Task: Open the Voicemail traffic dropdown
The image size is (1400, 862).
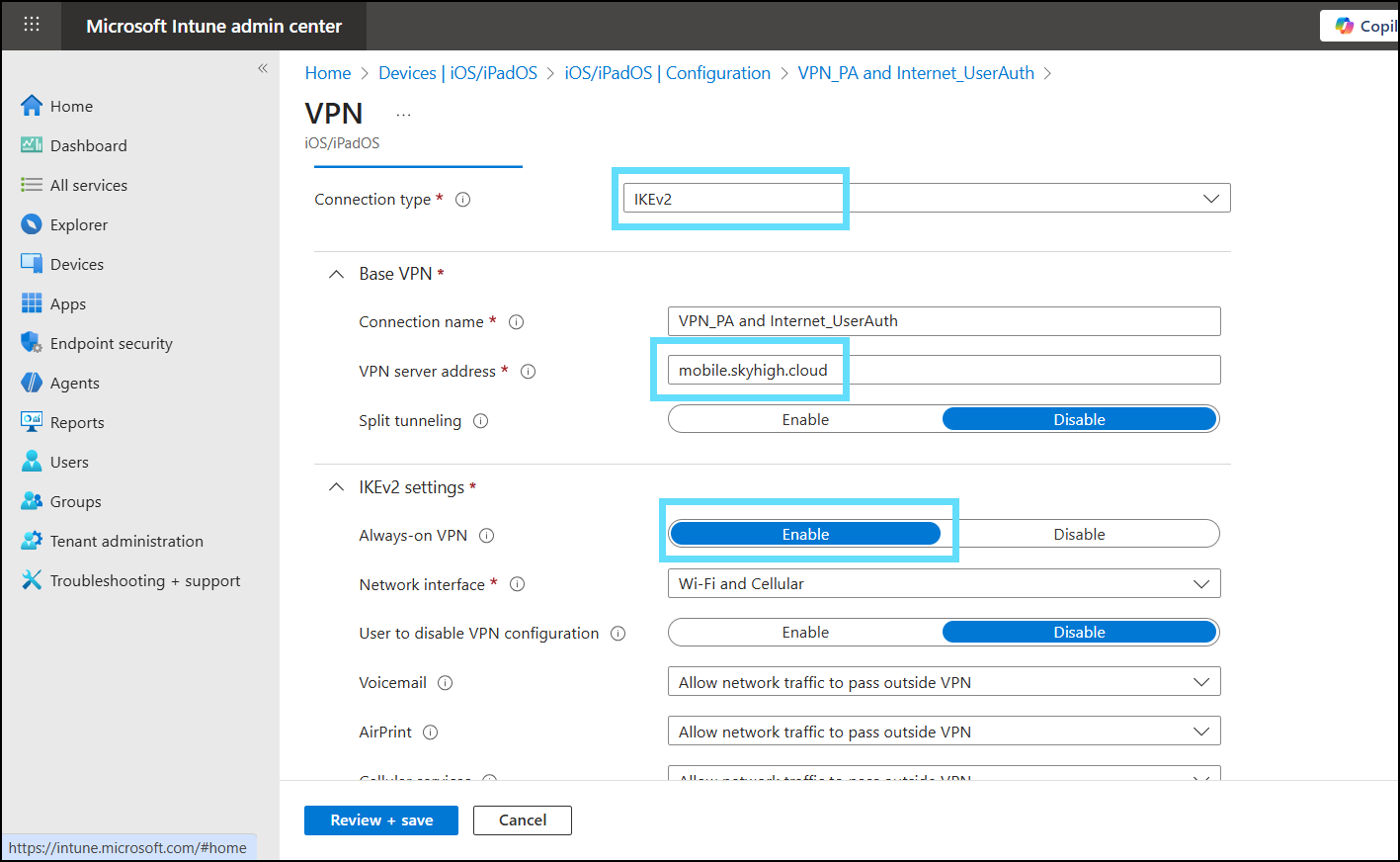Action: (x=944, y=683)
